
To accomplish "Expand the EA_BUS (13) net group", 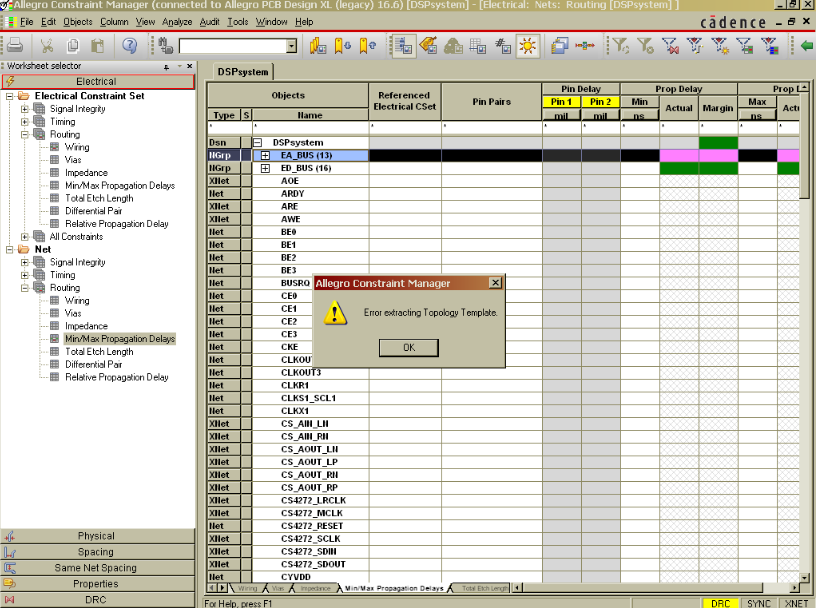I will (266, 156).
